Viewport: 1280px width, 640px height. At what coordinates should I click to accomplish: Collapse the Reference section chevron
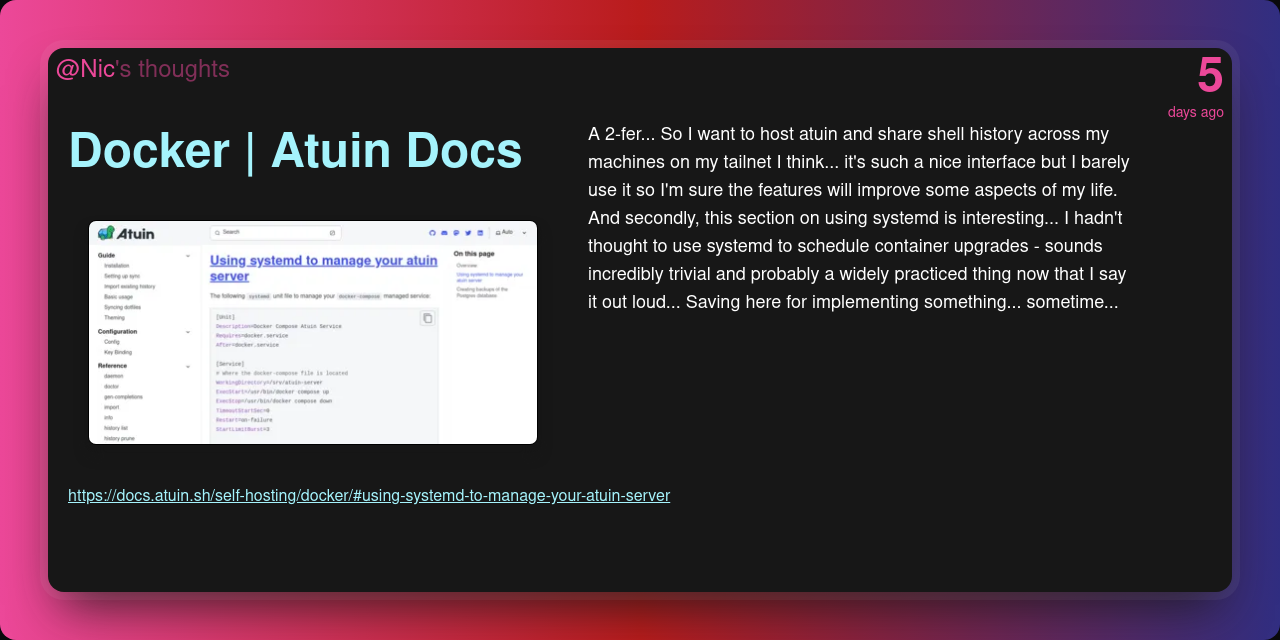pos(187,366)
